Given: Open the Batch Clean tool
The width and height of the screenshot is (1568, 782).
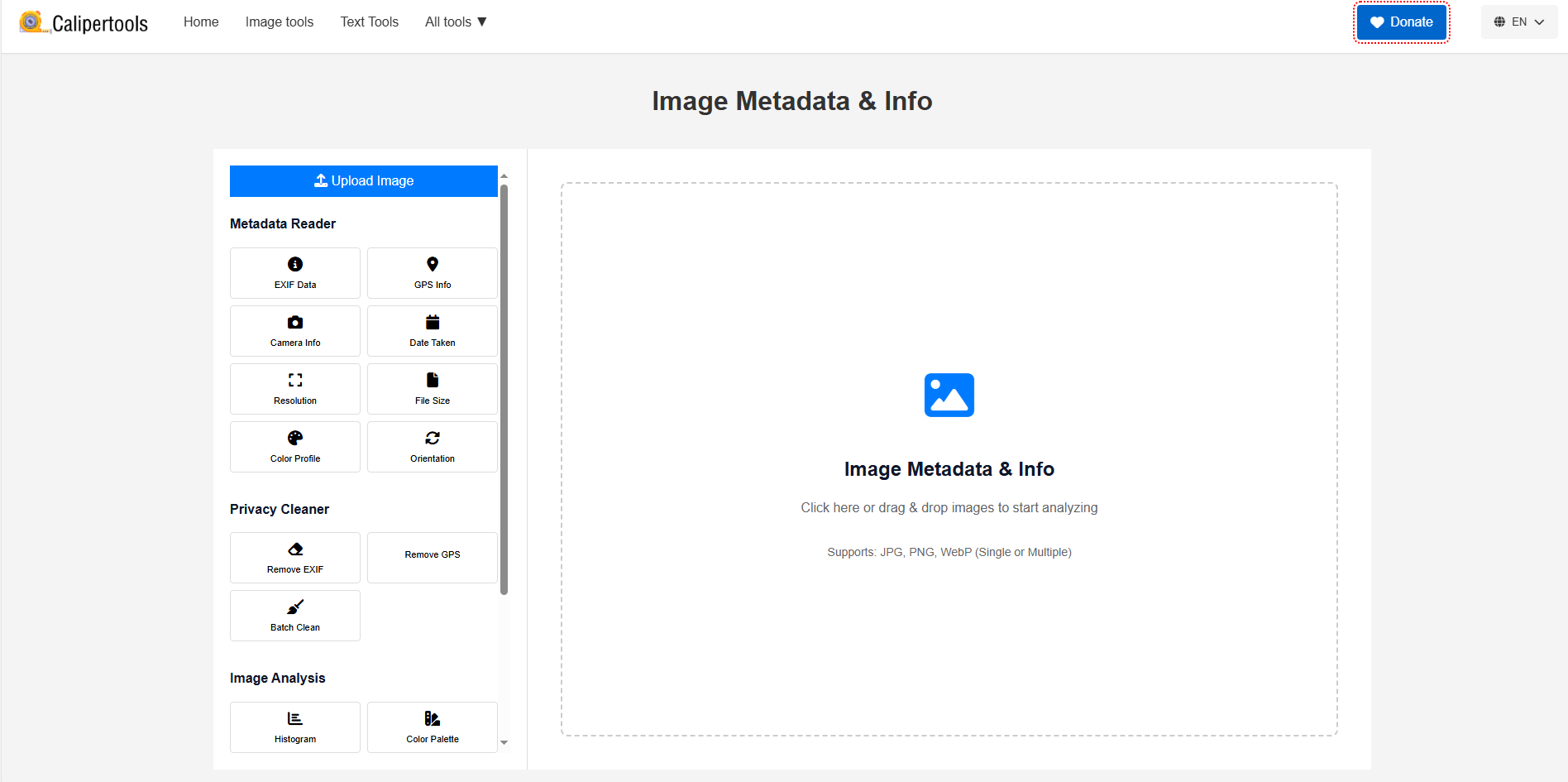Looking at the screenshot, I should tap(294, 616).
